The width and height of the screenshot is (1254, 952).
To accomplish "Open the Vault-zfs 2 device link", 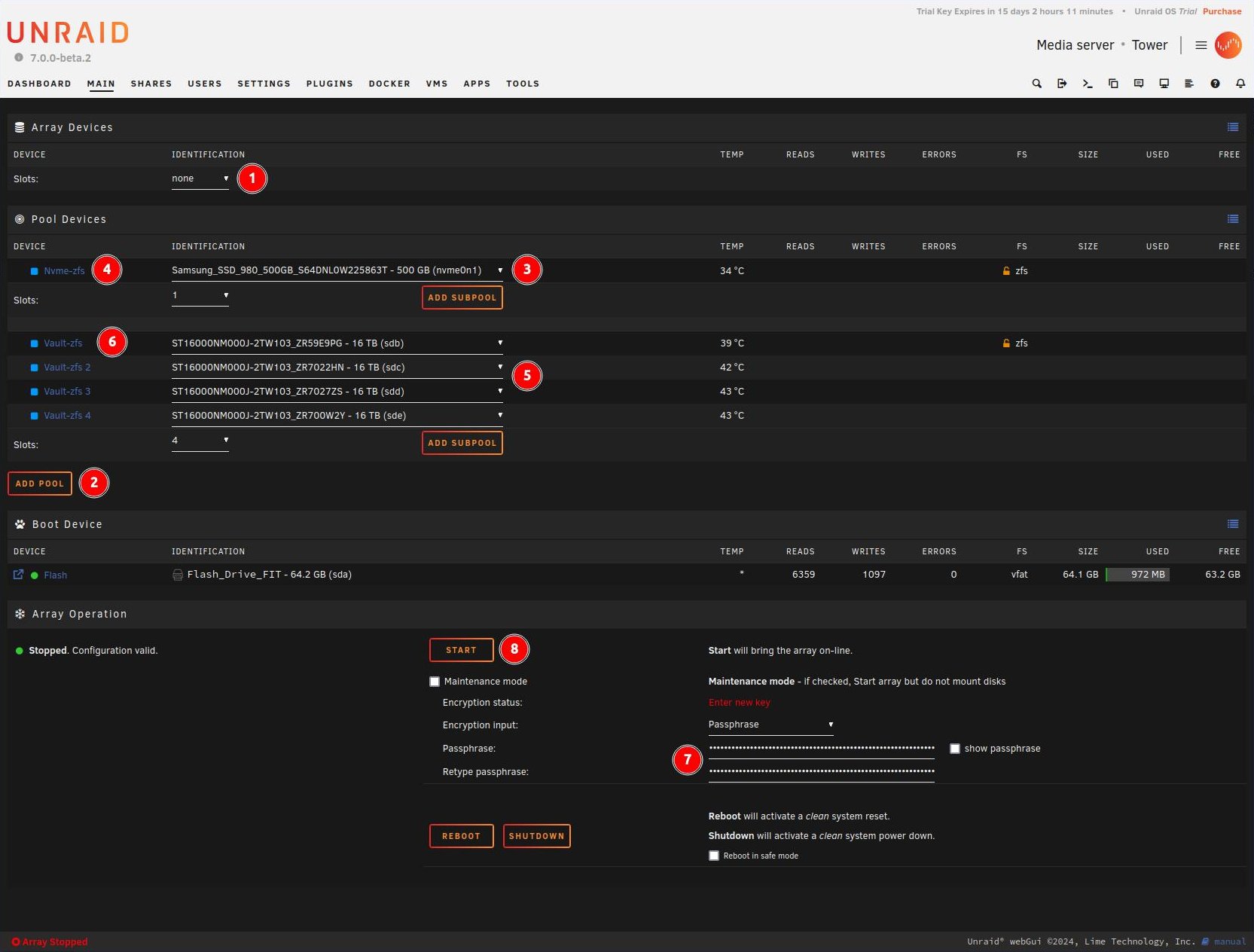I will pos(67,368).
